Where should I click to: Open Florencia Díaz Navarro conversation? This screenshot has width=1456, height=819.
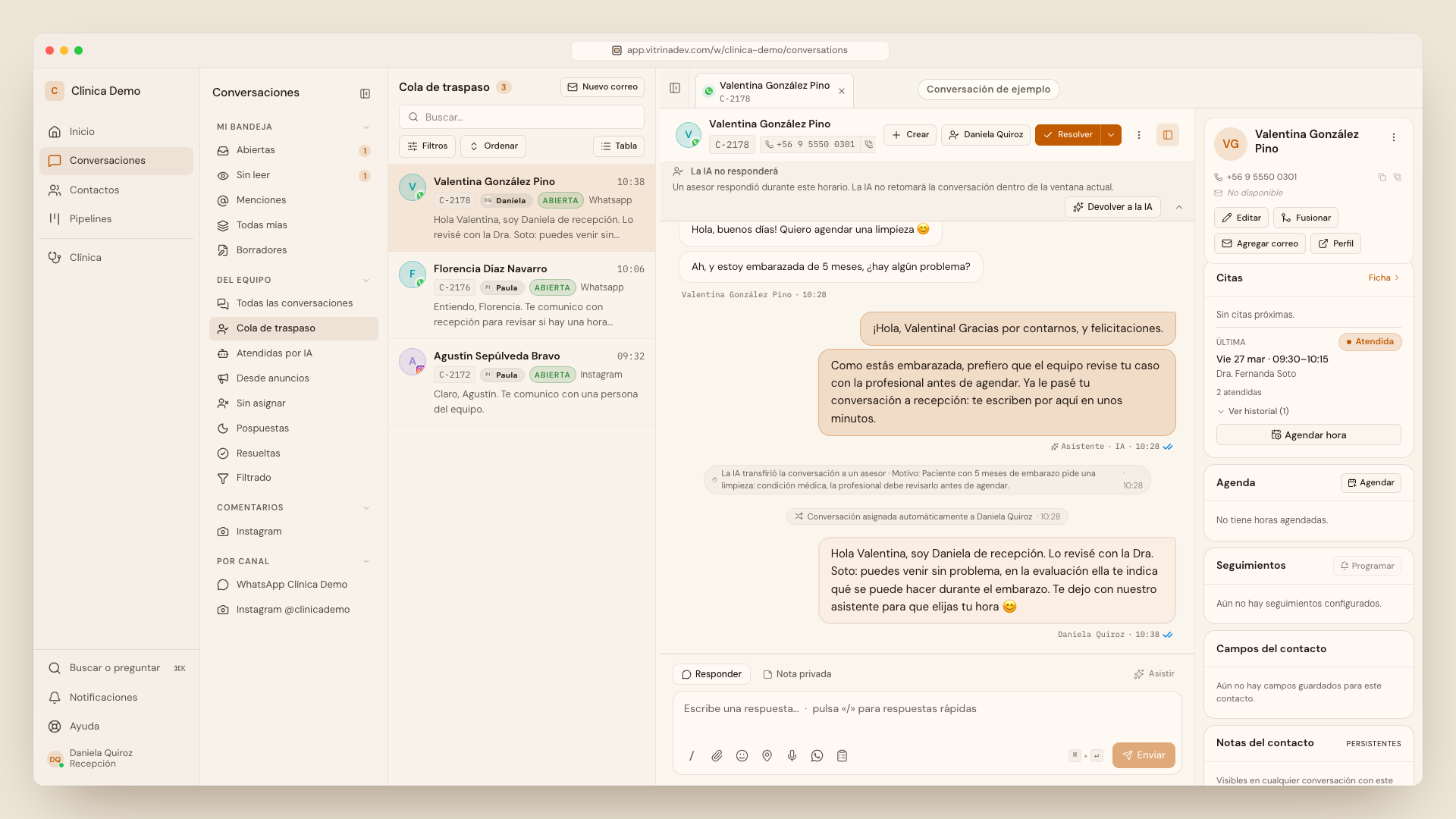tap(522, 296)
